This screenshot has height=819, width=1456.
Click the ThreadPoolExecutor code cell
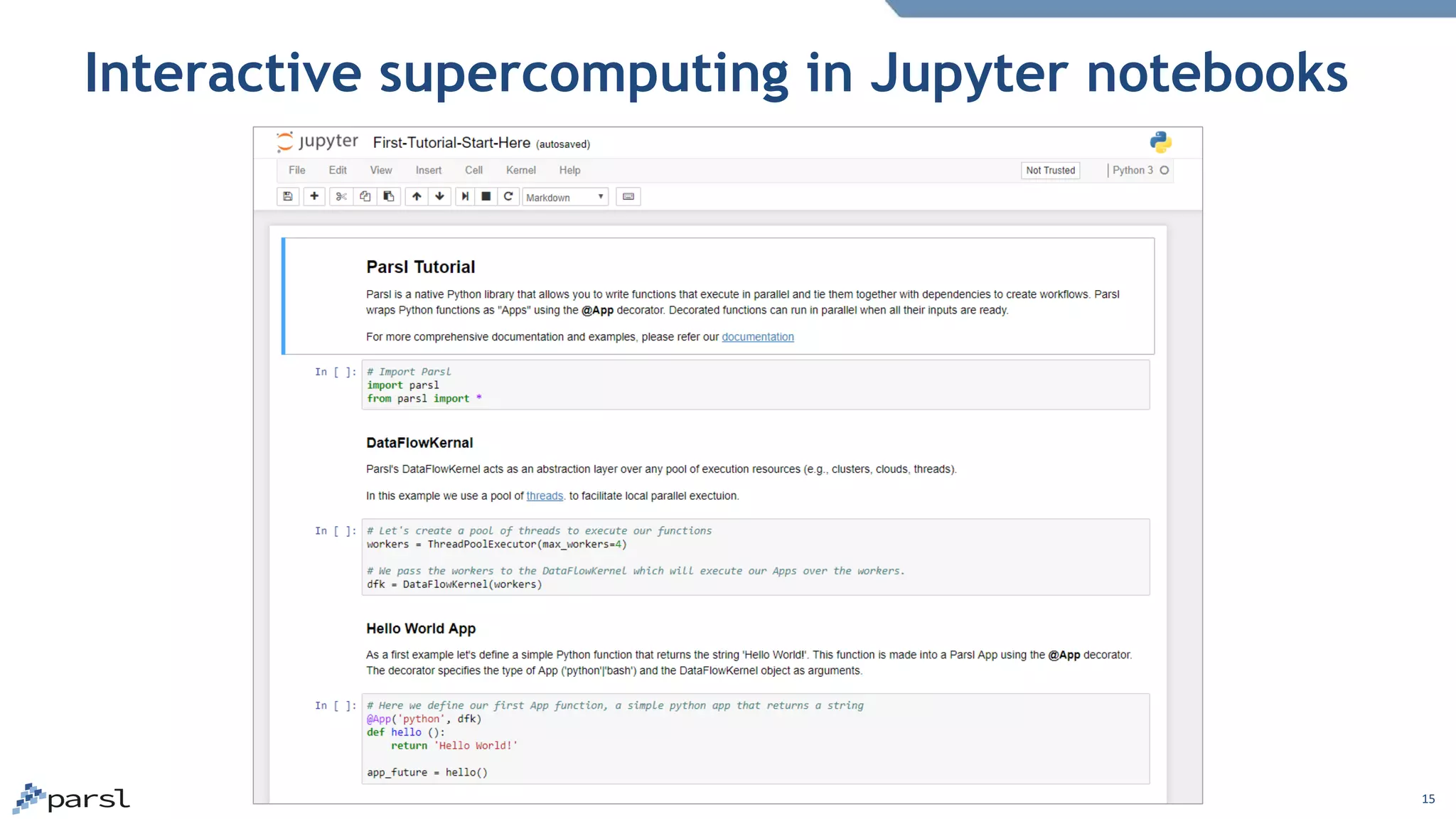point(755,557)
